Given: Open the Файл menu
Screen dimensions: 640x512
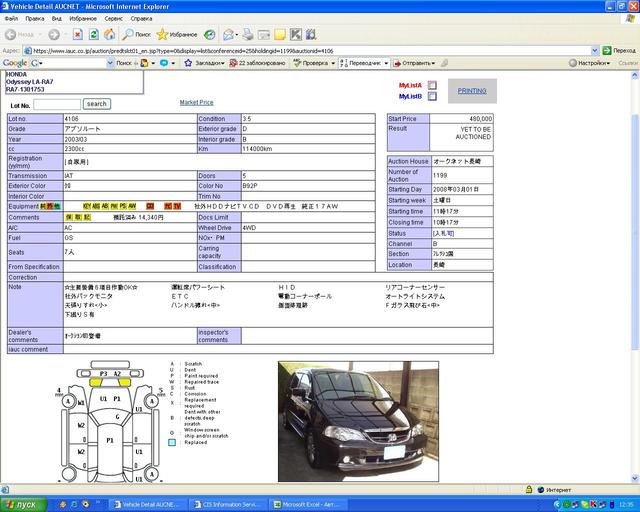Looking at the screenshot, I should [11, 19].
